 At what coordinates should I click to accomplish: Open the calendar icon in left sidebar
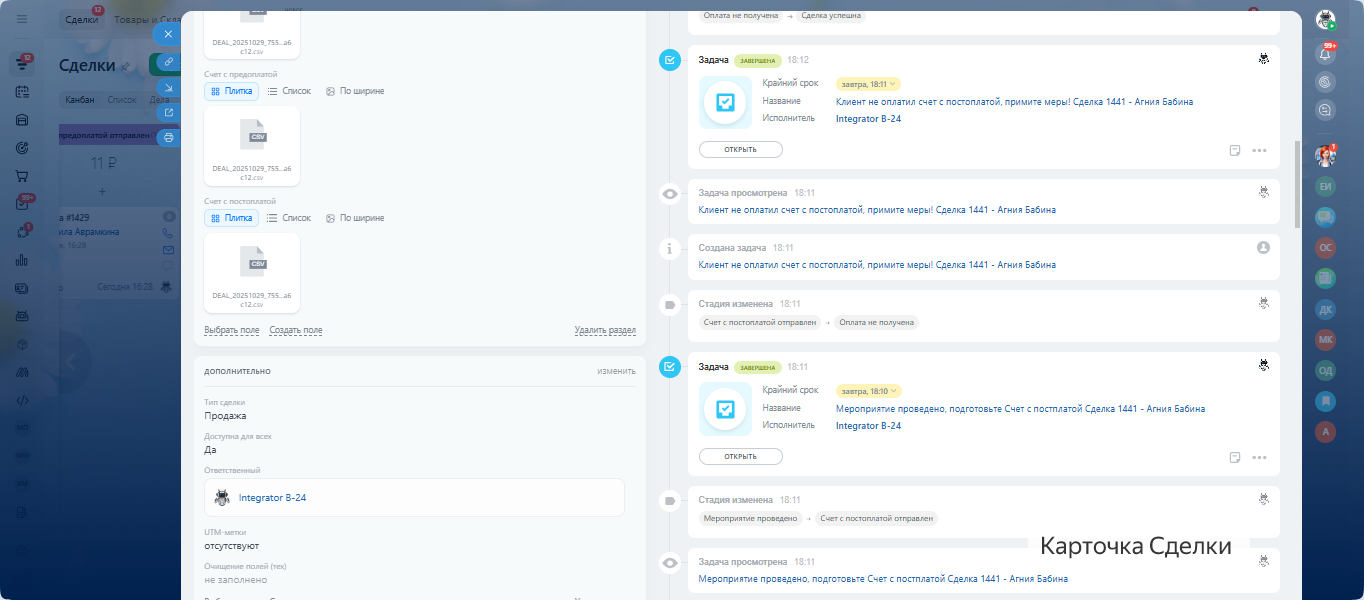coord(22,92)
